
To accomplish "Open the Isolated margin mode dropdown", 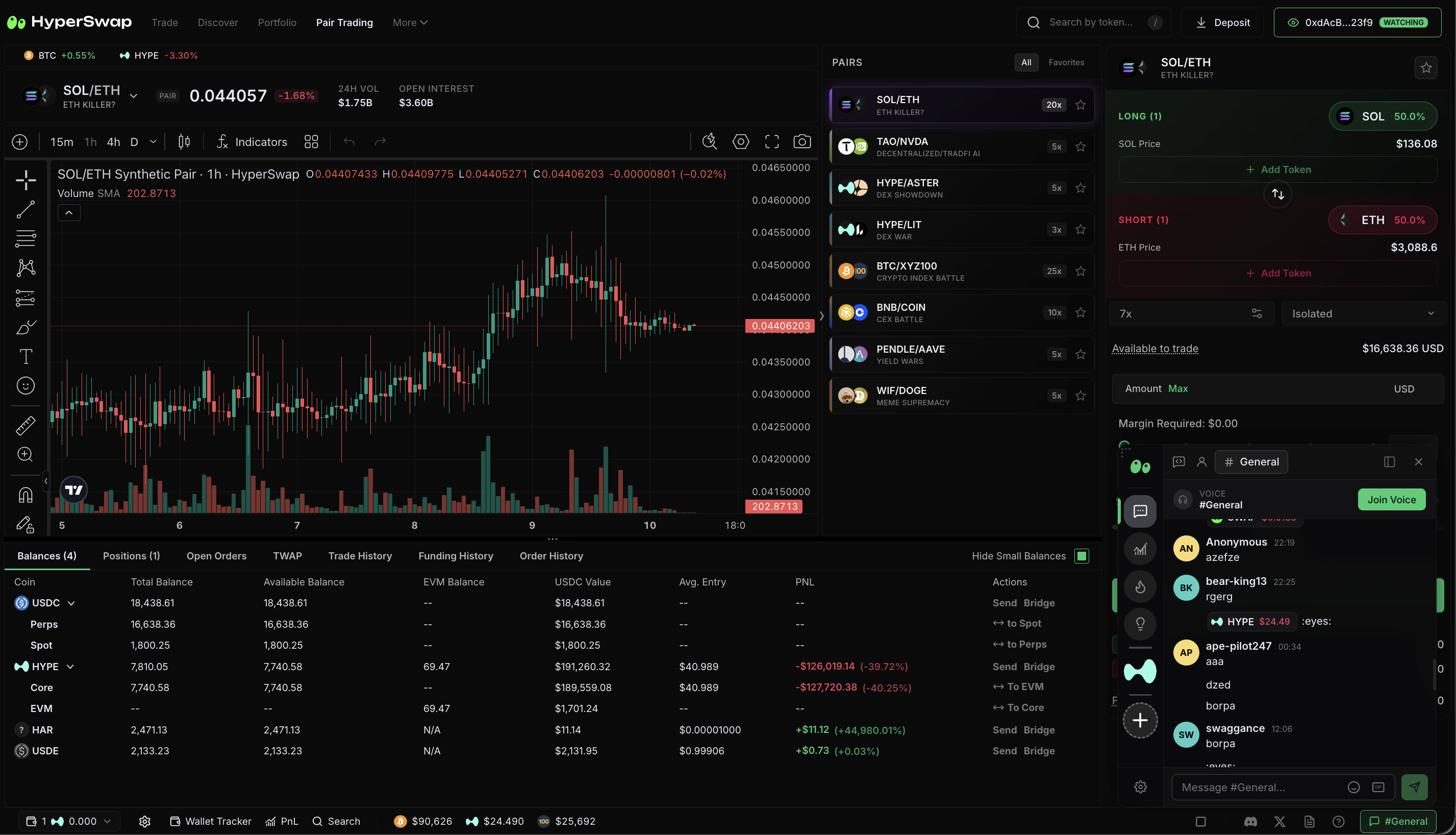I will tap(1363, 314).
